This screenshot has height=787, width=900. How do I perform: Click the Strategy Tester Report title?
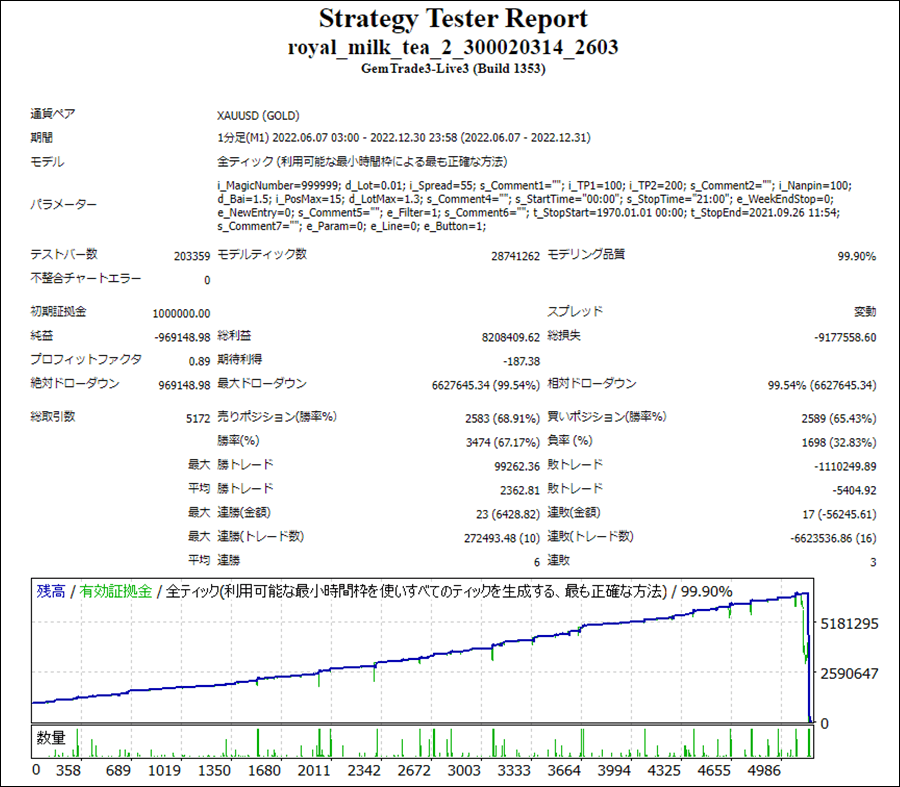[x=453, y=18]
